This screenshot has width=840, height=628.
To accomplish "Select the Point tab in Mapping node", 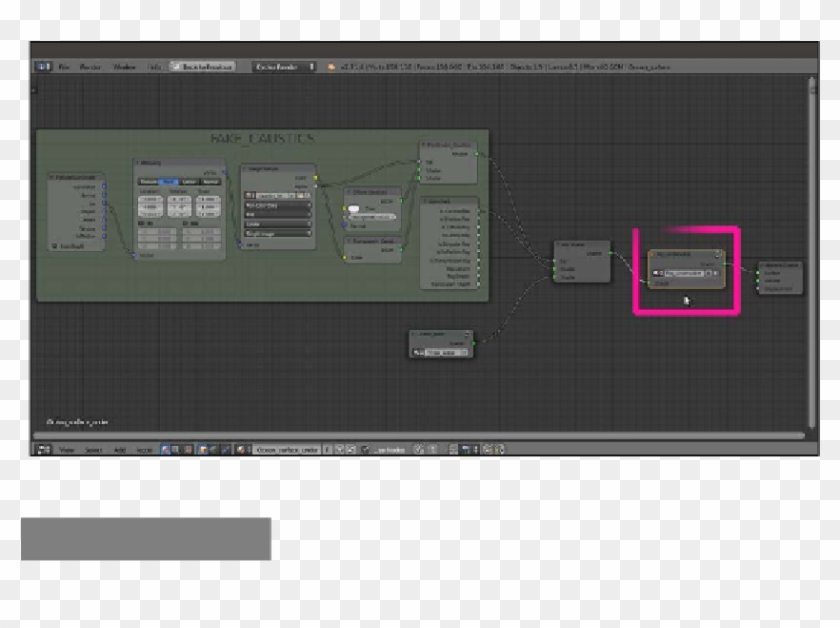I will [170, 182].
